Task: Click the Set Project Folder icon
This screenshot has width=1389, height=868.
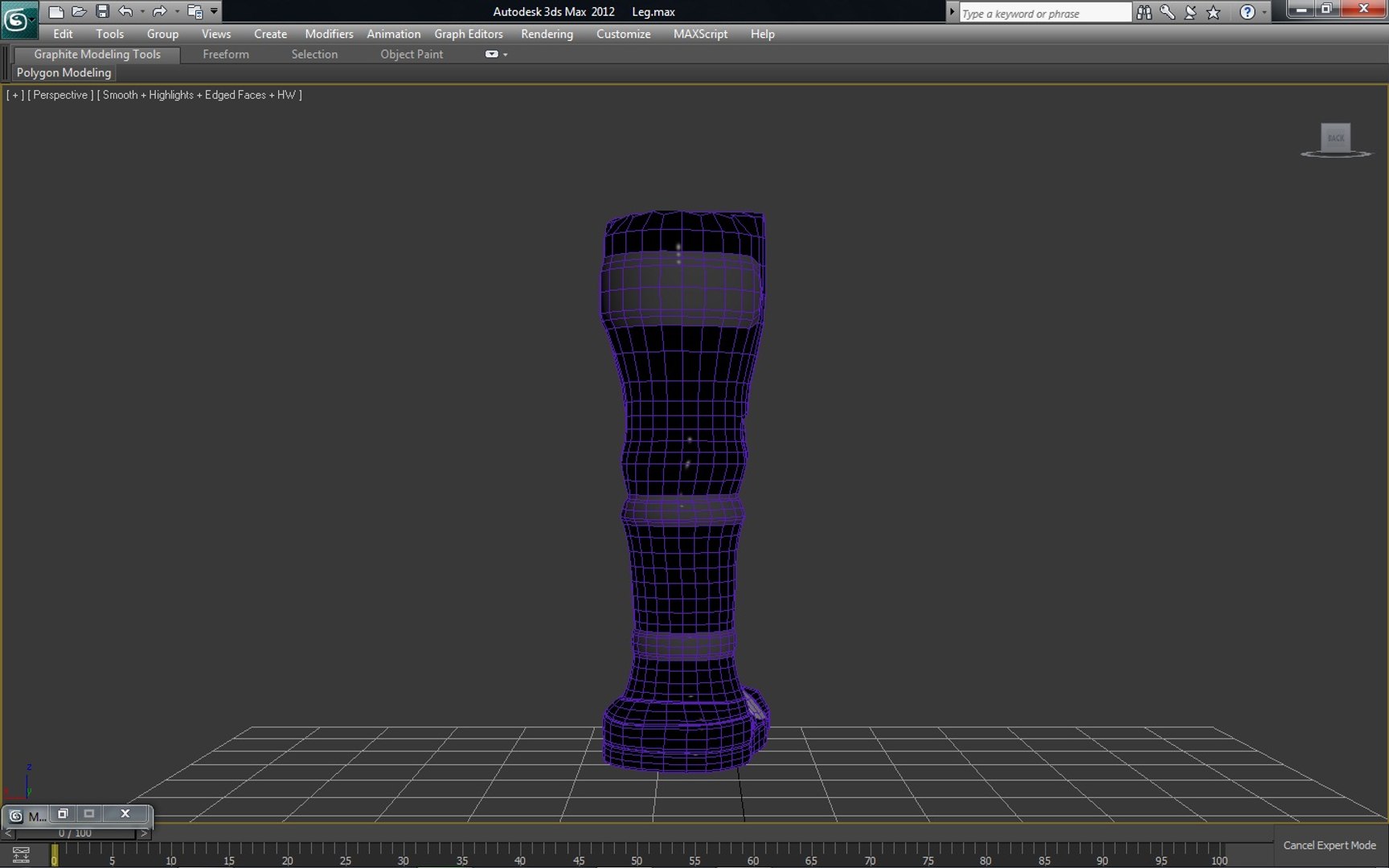Action: [x=195, y=11]
